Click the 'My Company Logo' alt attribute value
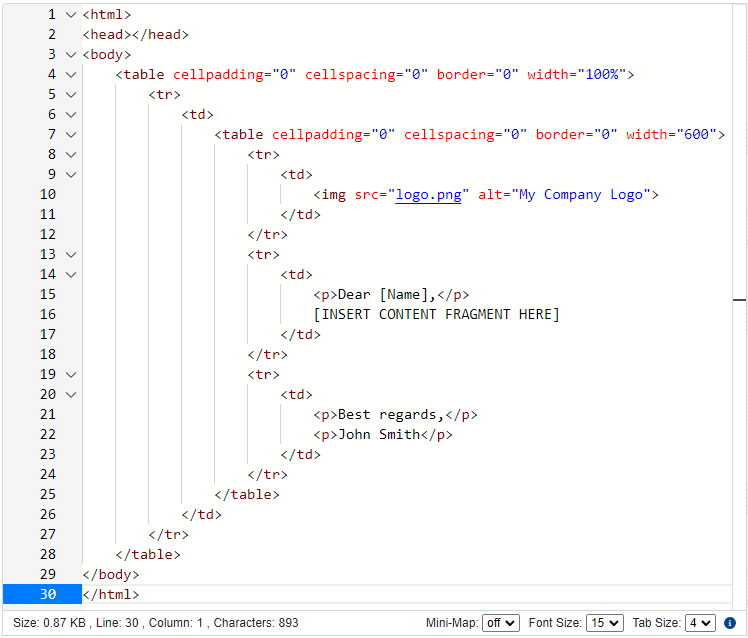The image size is (748, 638). (581, 195)
